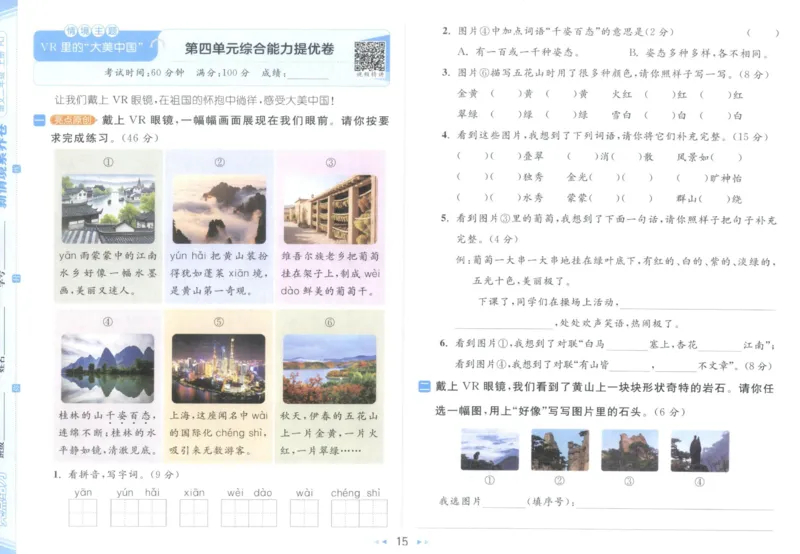800x554 pixels.
Task: Click the blue section marker 一
Action: coord(39,120)
